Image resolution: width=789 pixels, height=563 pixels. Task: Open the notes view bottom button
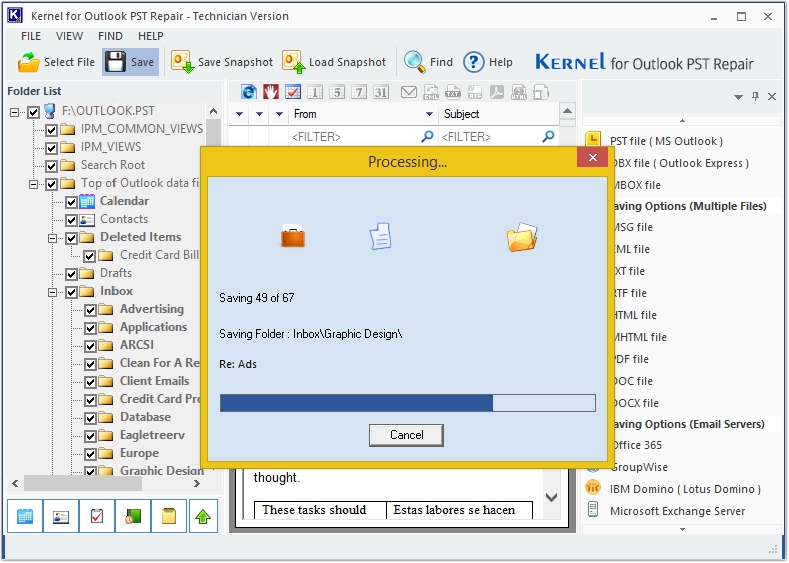pos(169,516)
